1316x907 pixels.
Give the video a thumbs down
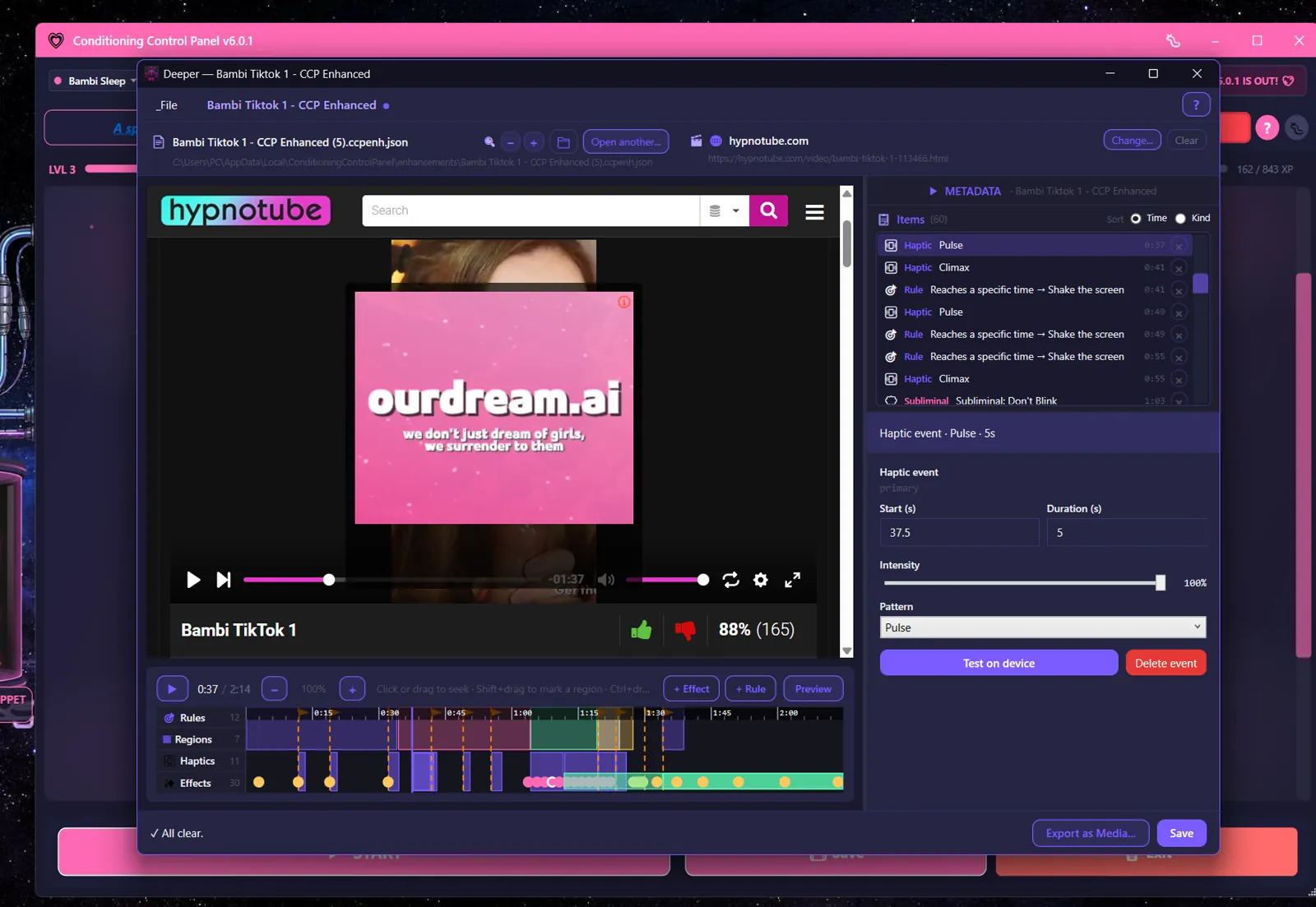tap(685, 630)
